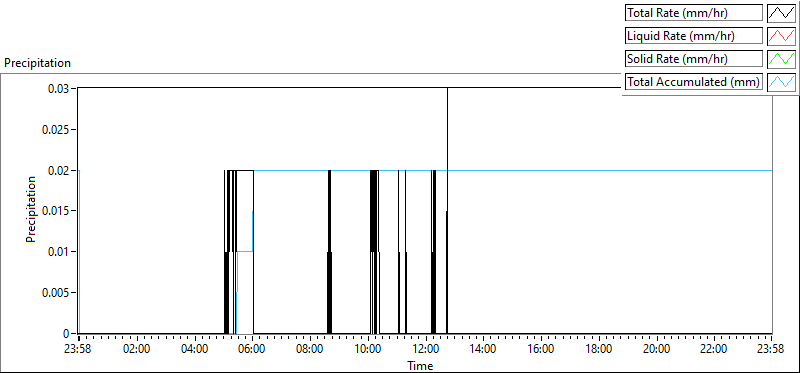Click the 0 y-axis minimum value

[x=66, y=334]
